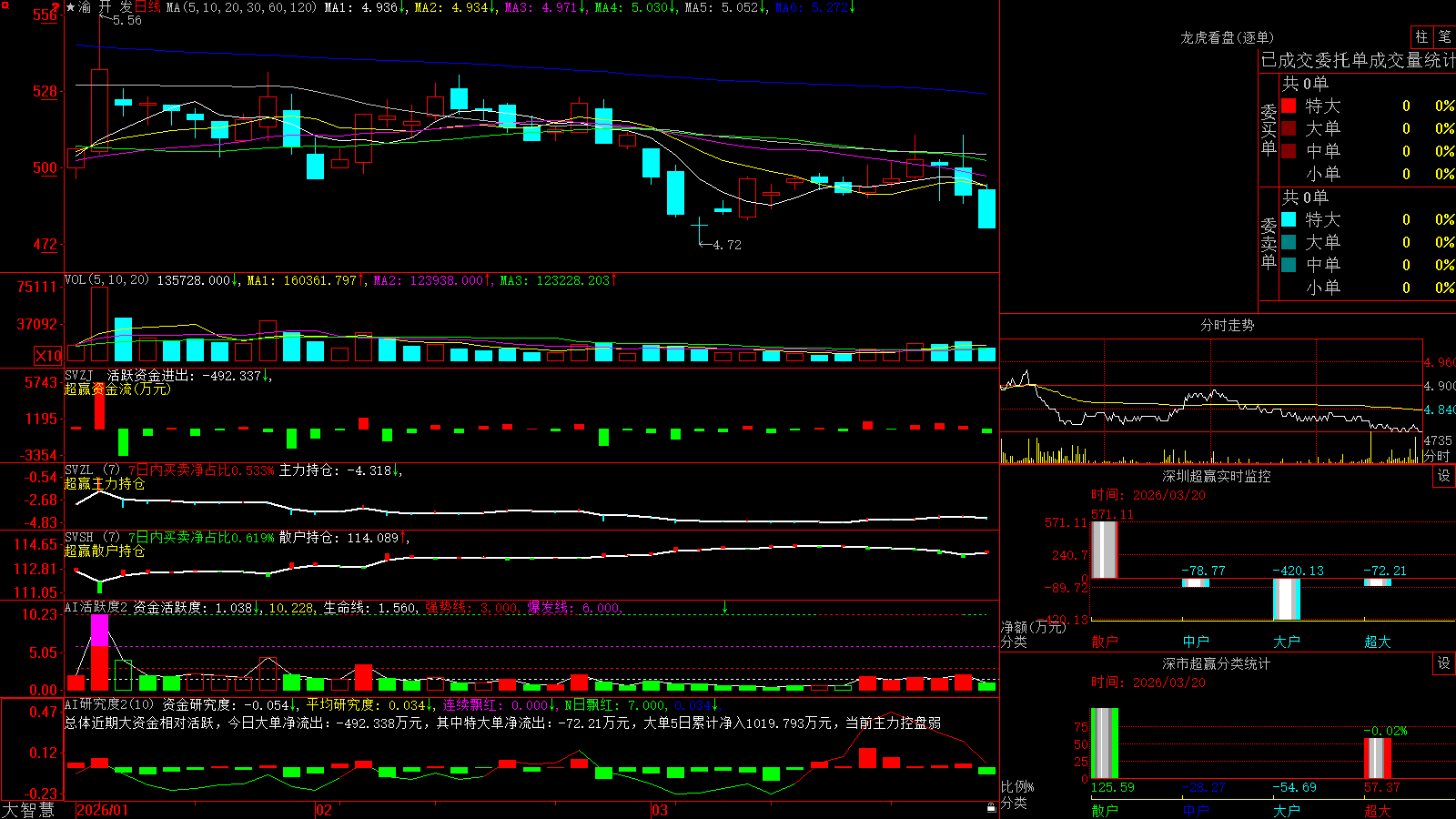Click the 委买单 section label
Image resolution: width=1456 pixels, height=819 pixels.
pyautogui.click(x=1269, y=129)
